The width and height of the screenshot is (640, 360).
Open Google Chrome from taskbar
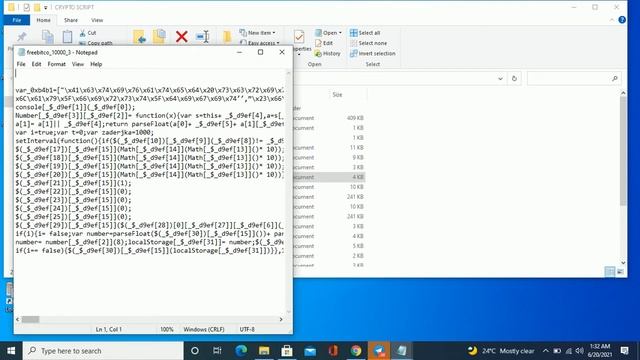pyautogui.click(x=356, y=351)
